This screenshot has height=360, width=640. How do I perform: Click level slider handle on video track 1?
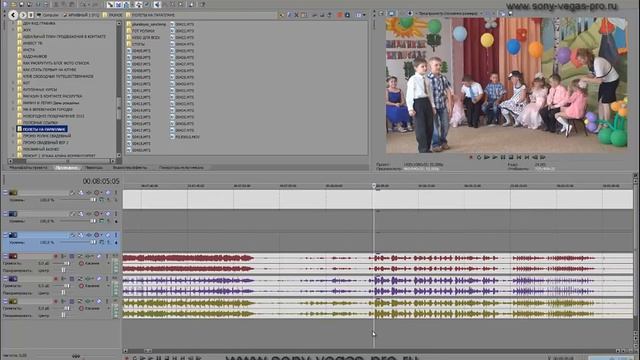pos(93,200)
